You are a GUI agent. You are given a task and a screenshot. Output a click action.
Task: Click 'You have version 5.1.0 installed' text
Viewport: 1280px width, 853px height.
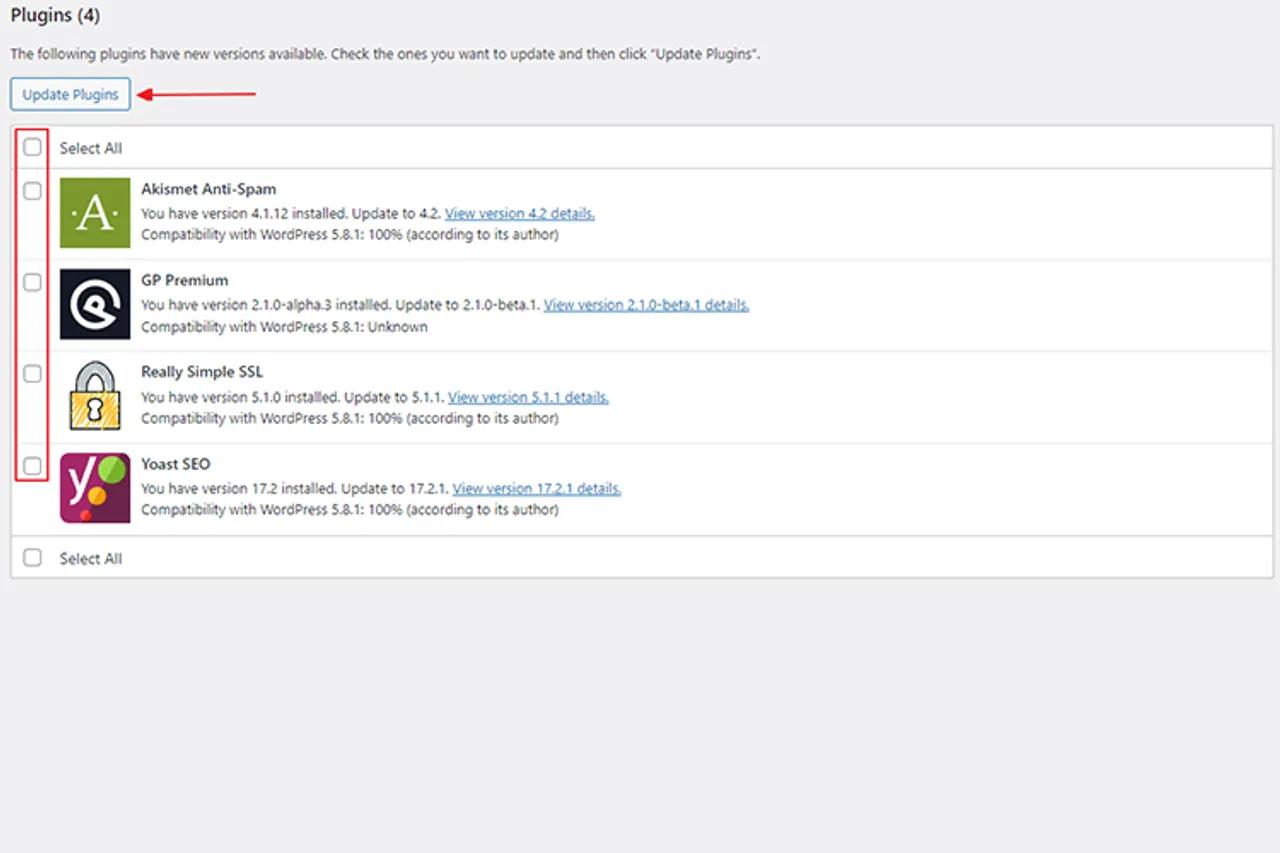pyautogui.click(x=241, y=397)
